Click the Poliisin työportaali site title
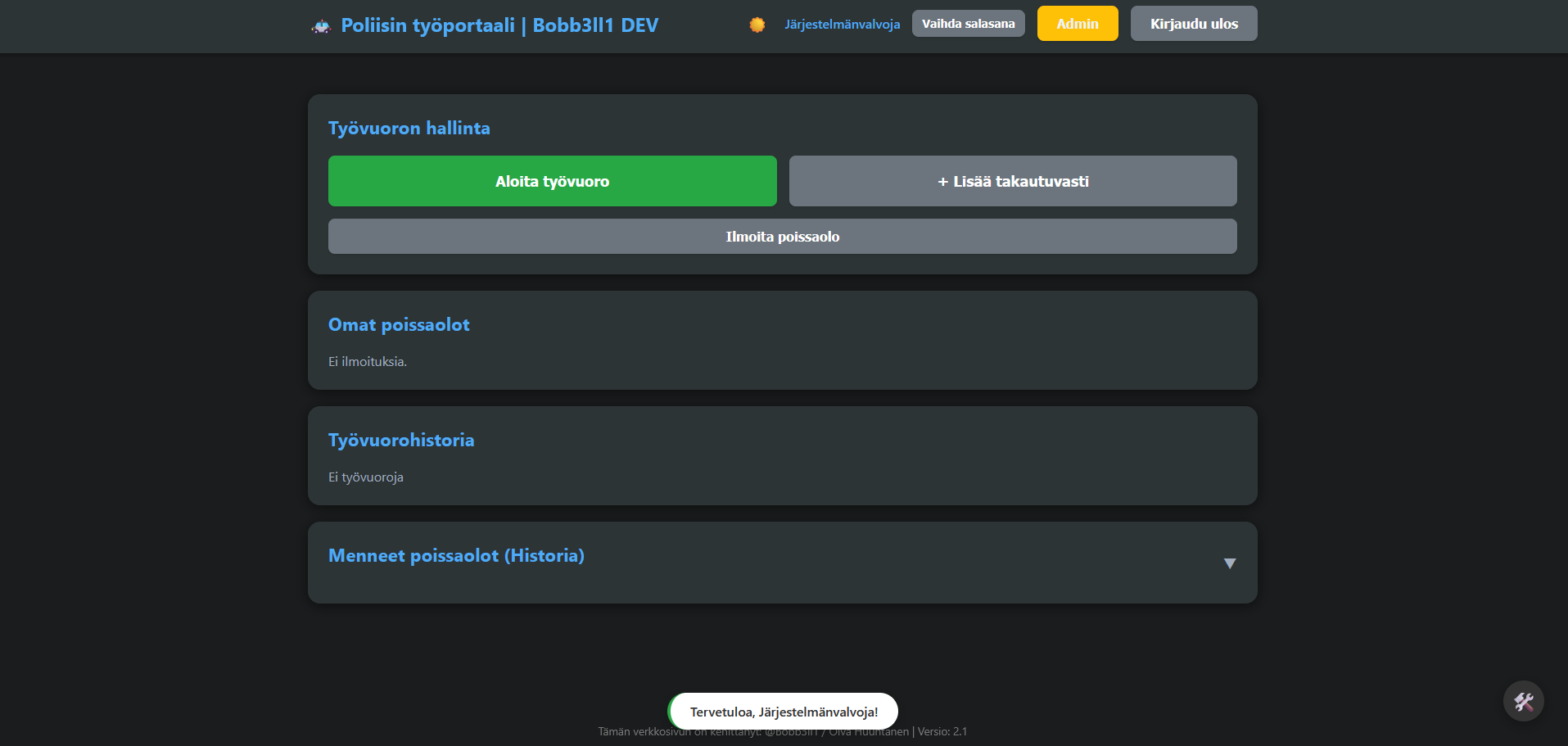The height and width of the screenshot is (746, 1568). (499, 25)
